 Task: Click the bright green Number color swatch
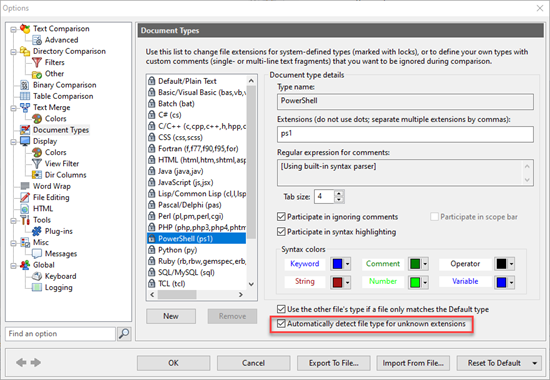coord(415,282)
